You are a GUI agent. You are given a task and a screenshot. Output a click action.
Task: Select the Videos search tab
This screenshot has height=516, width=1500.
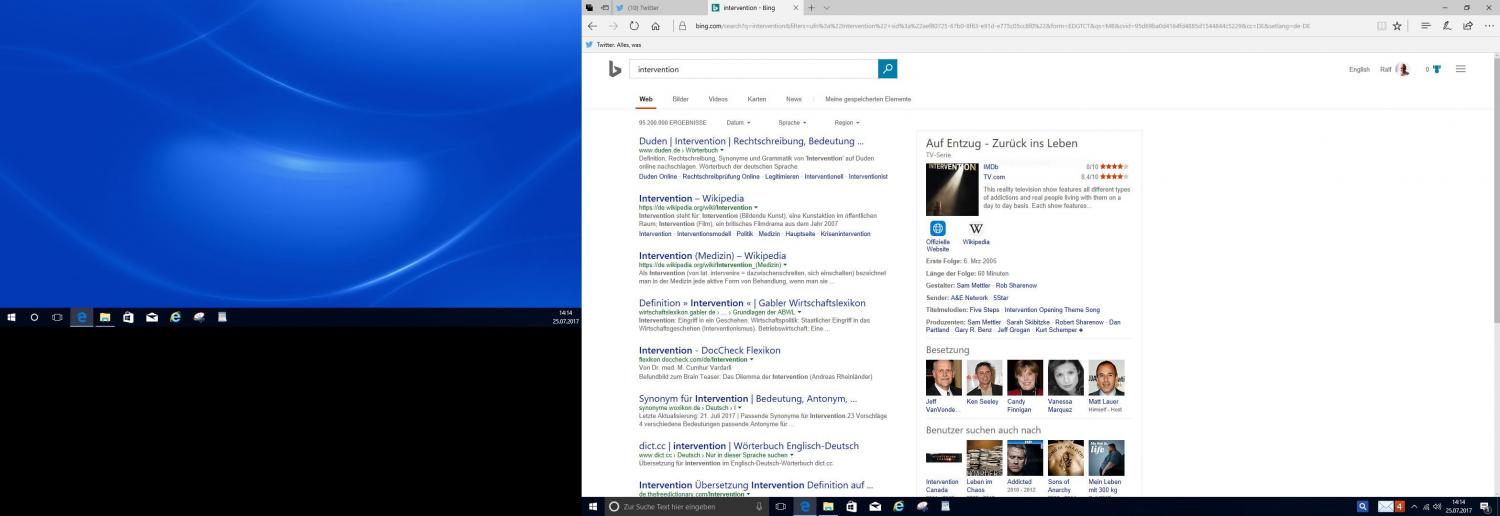(718, 99)
